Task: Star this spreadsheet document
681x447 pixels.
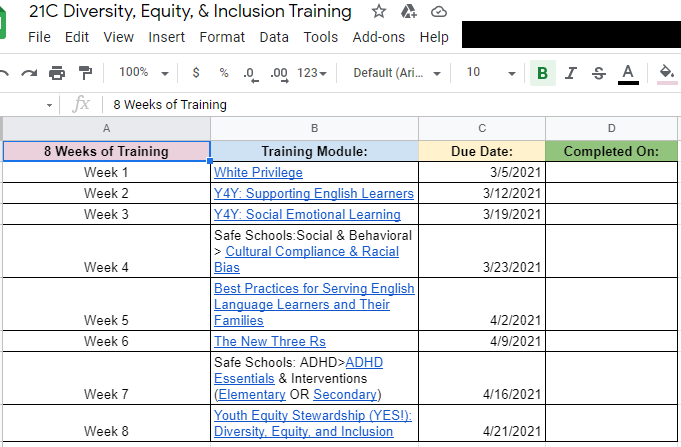Action: [x=378, y=12]
